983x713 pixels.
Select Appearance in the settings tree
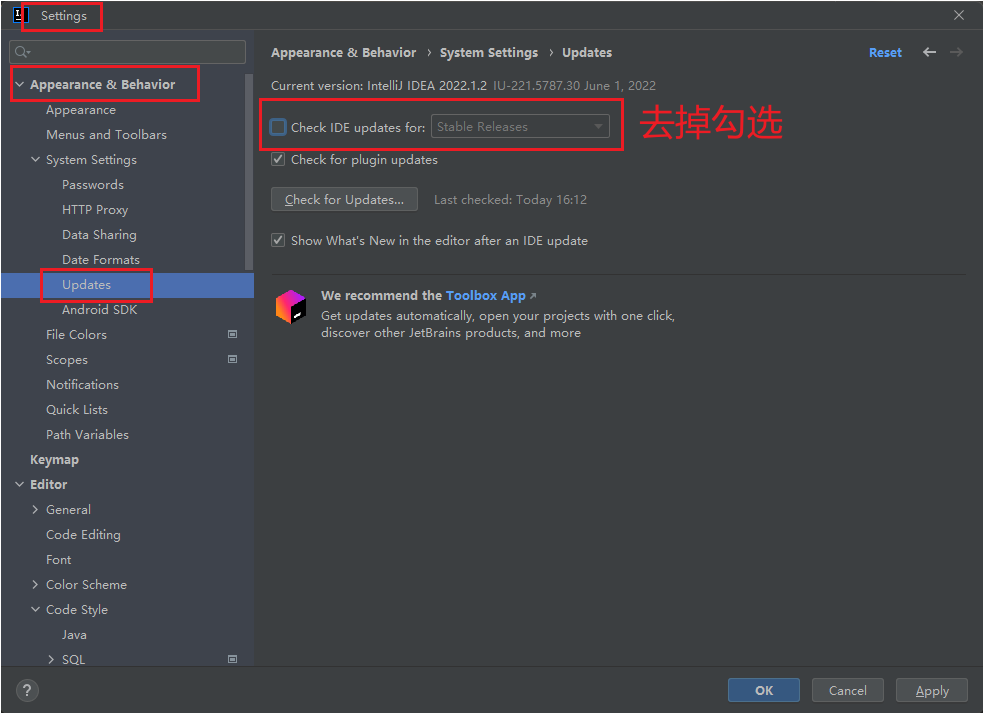click(81, 110)
